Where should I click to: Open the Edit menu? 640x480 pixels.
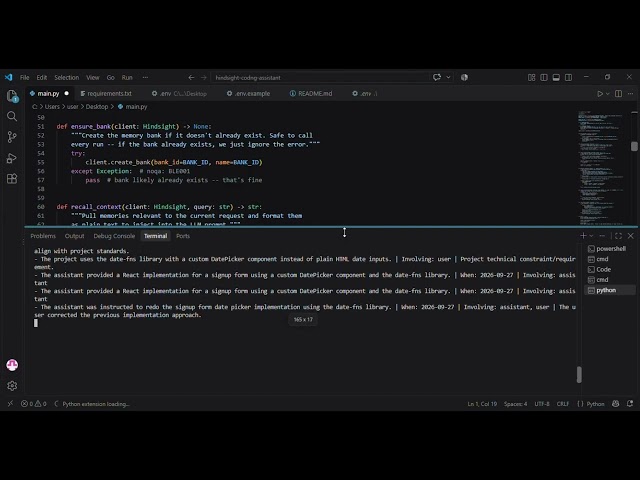pyautogui.click(x=42, y=77)
